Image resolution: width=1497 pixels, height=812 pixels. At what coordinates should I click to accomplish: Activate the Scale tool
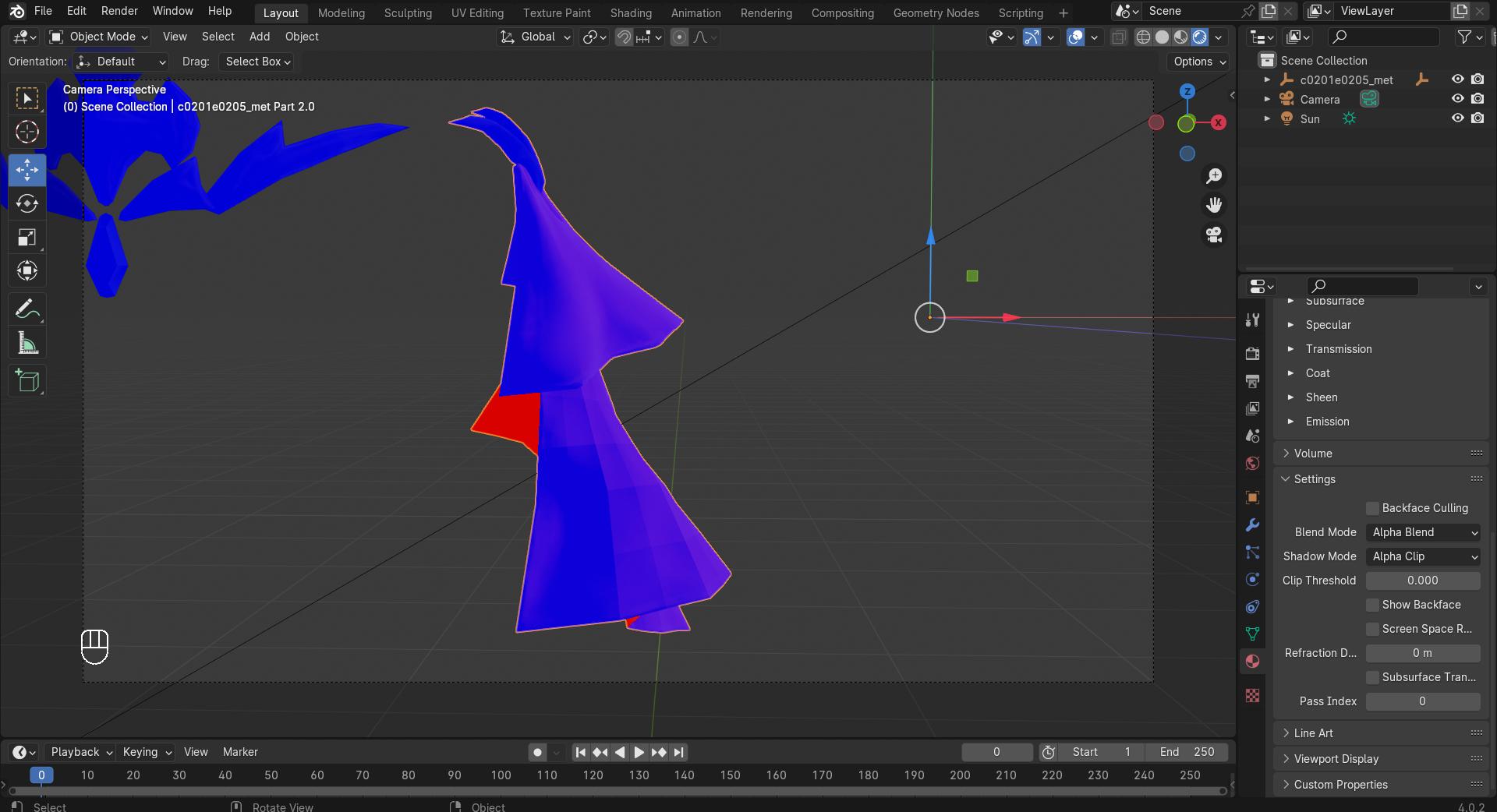[x=27, y=238]
